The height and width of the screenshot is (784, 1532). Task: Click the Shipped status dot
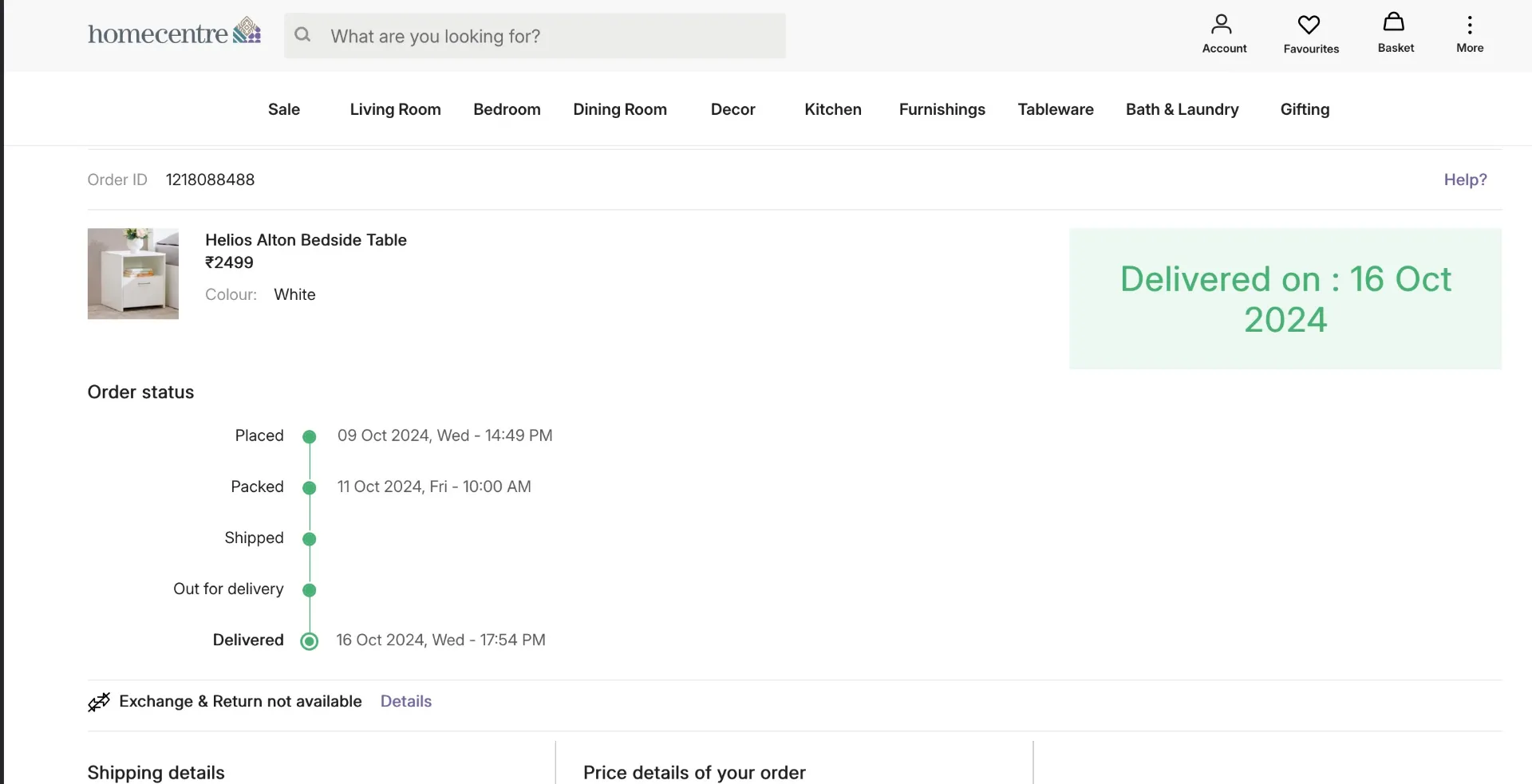point(310,539)
